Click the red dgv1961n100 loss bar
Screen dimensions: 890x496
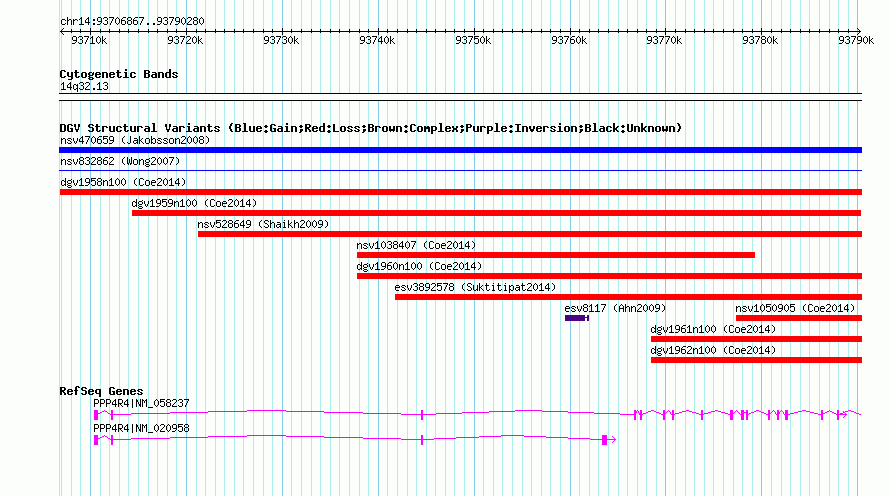(756, 339)
